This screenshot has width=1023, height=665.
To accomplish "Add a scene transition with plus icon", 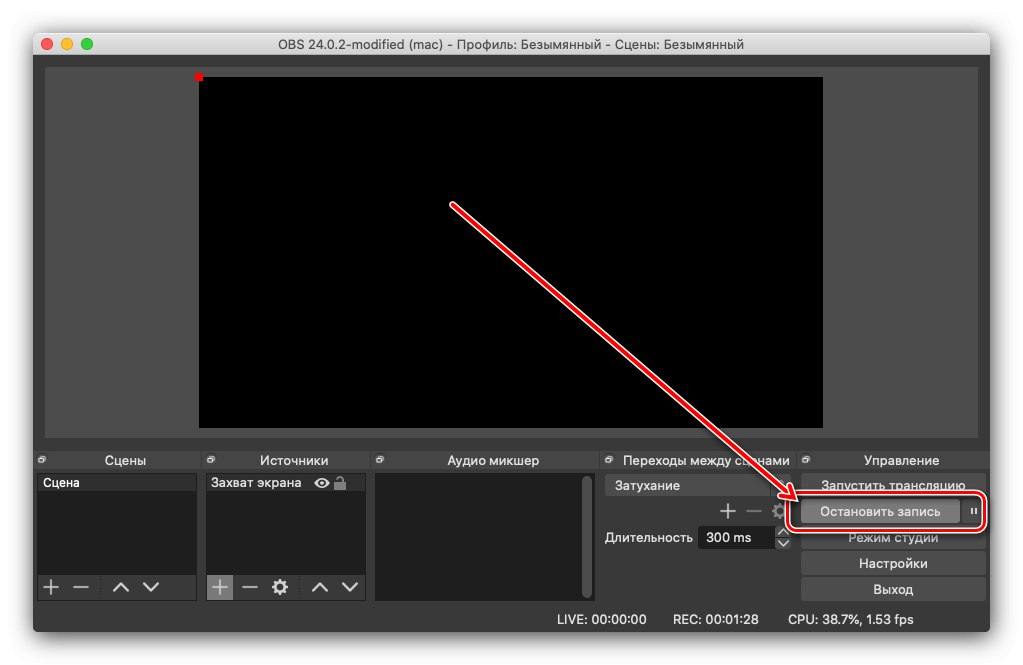I will click(x=727, y=511).
